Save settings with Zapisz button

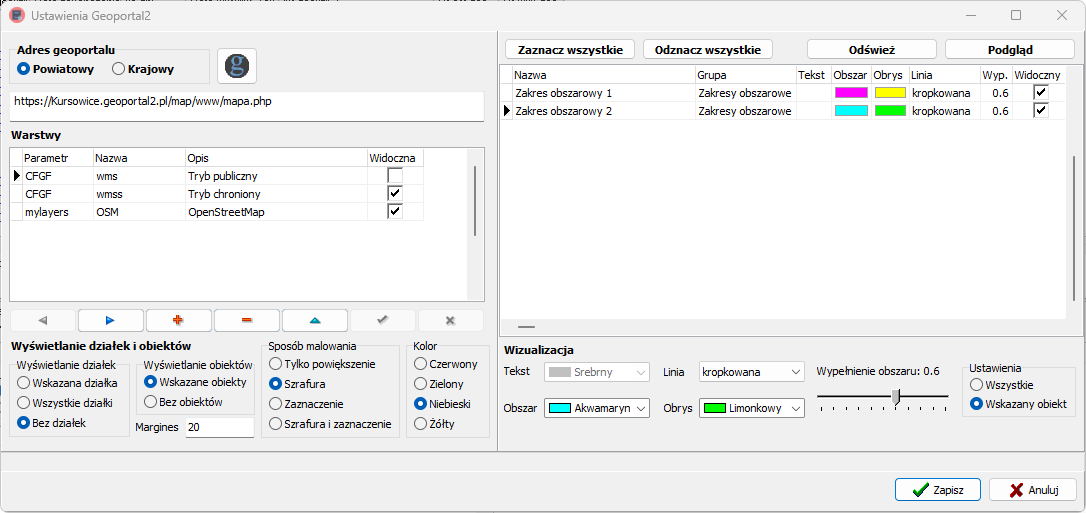(x=938, y=489)
